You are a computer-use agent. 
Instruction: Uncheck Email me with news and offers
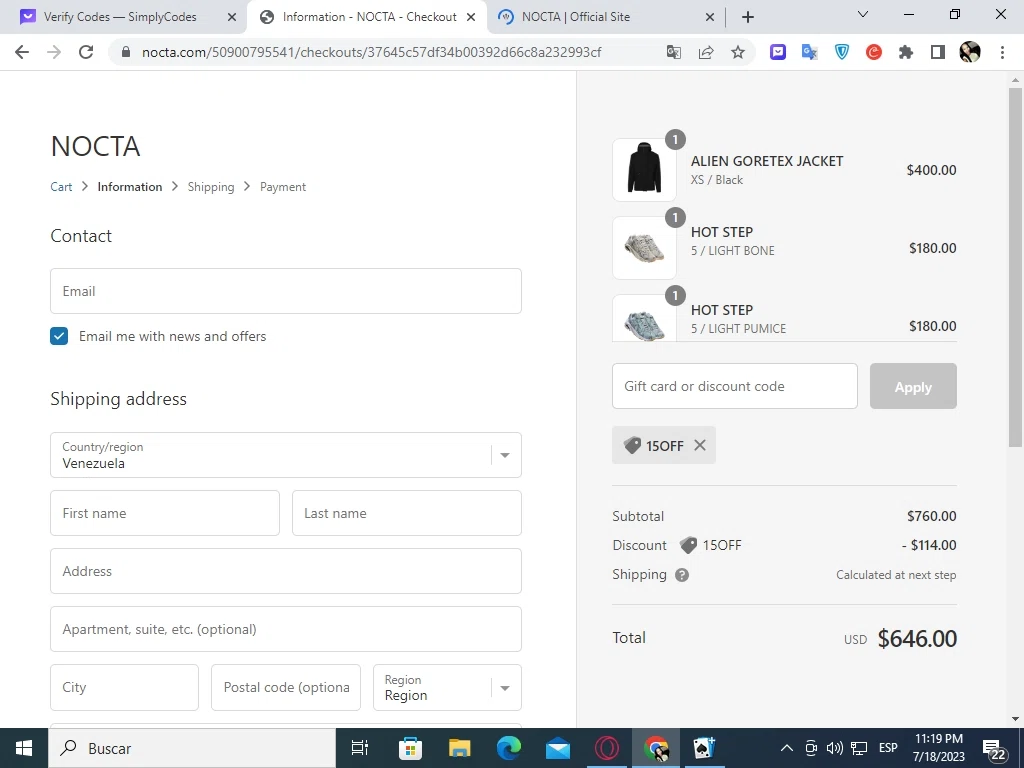click(59, 336)
